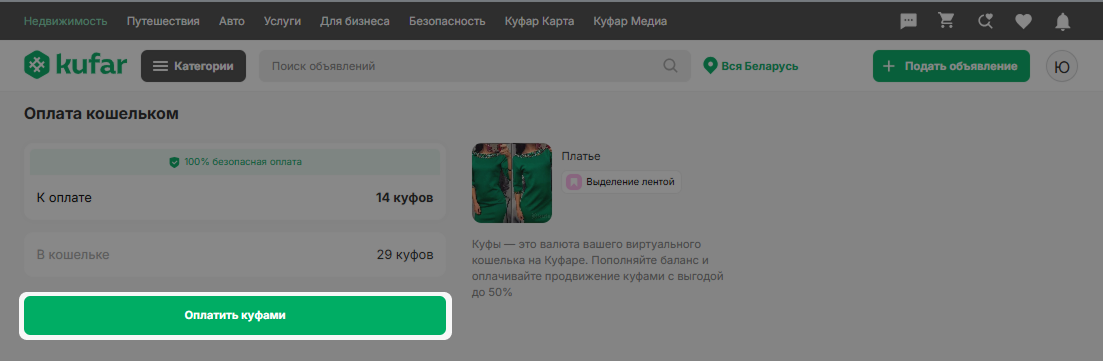Screen dimensions: 1103x361
Task: Open the shopping cart icon
Action: 947,21
